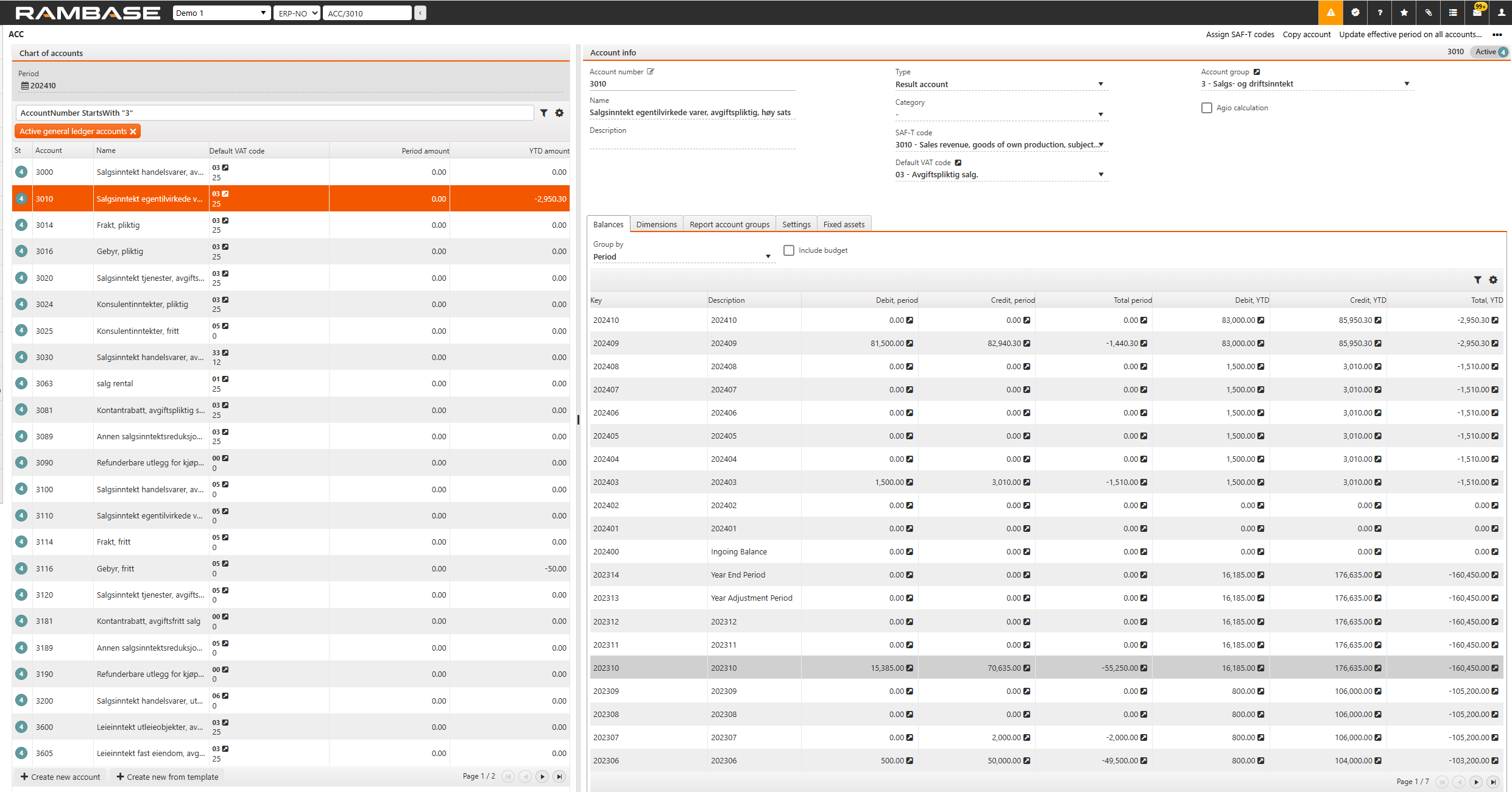Open the warning alerts icon
Screen dimensions: 1512x792
1330,12
